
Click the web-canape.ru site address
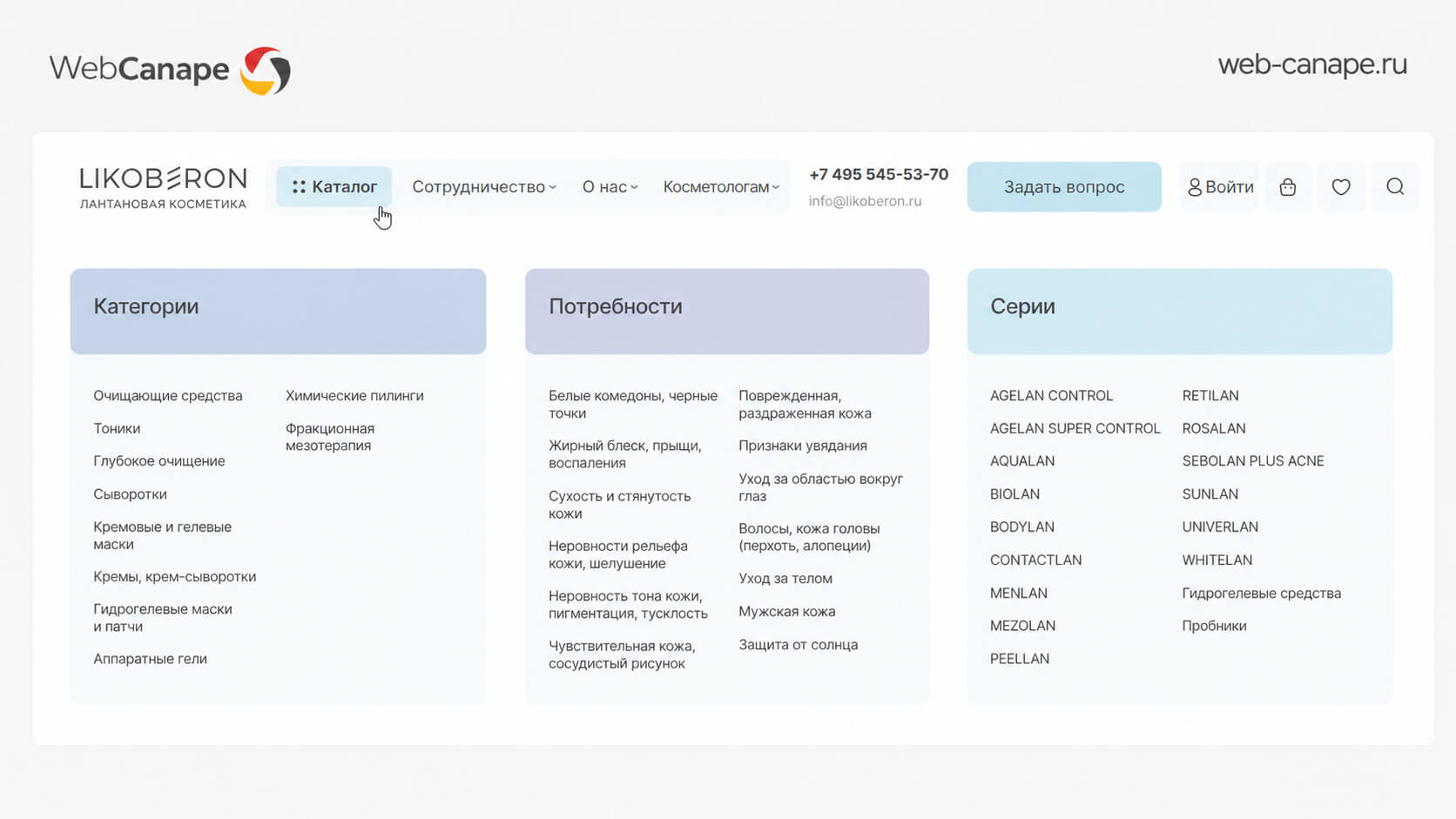(x=1312, y=64)
